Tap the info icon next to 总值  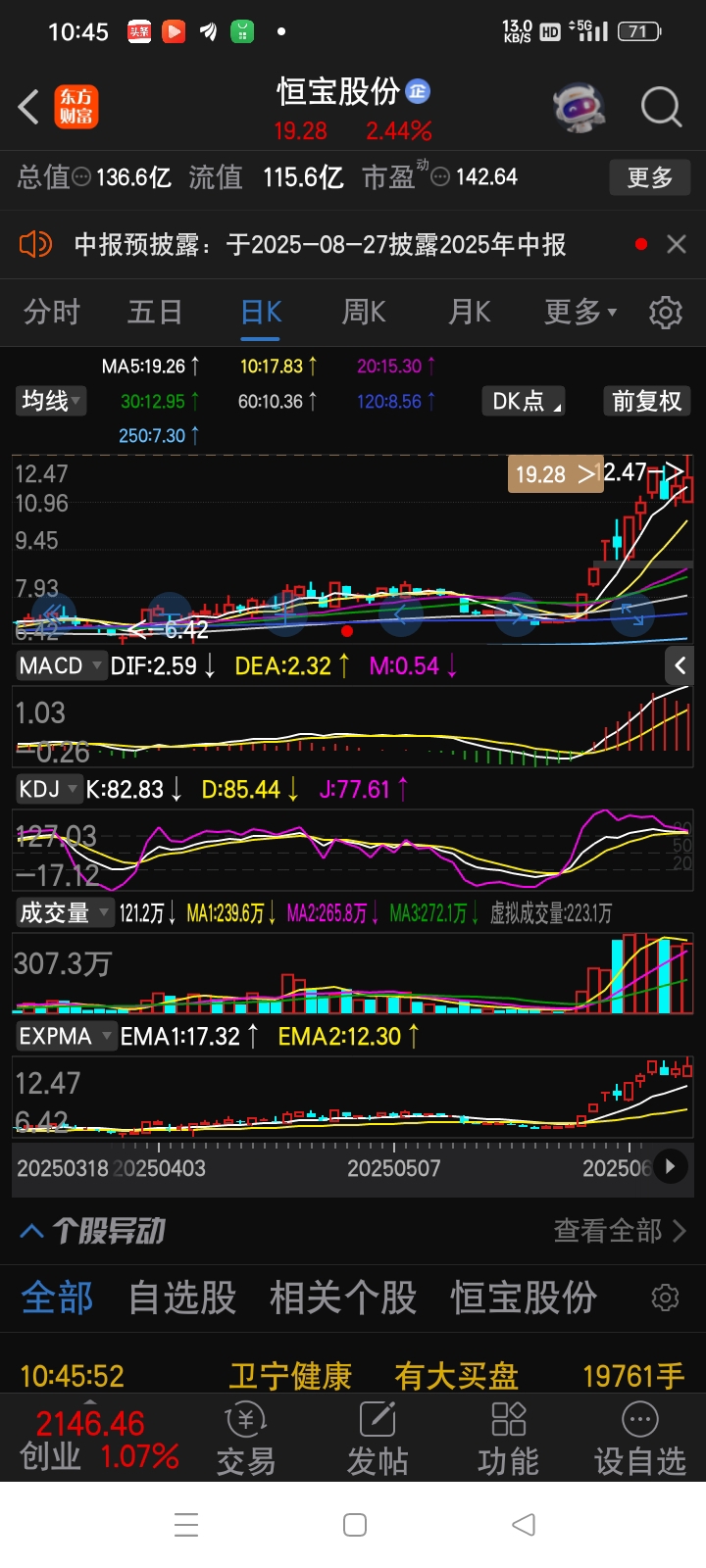click(x=82, y=177)
